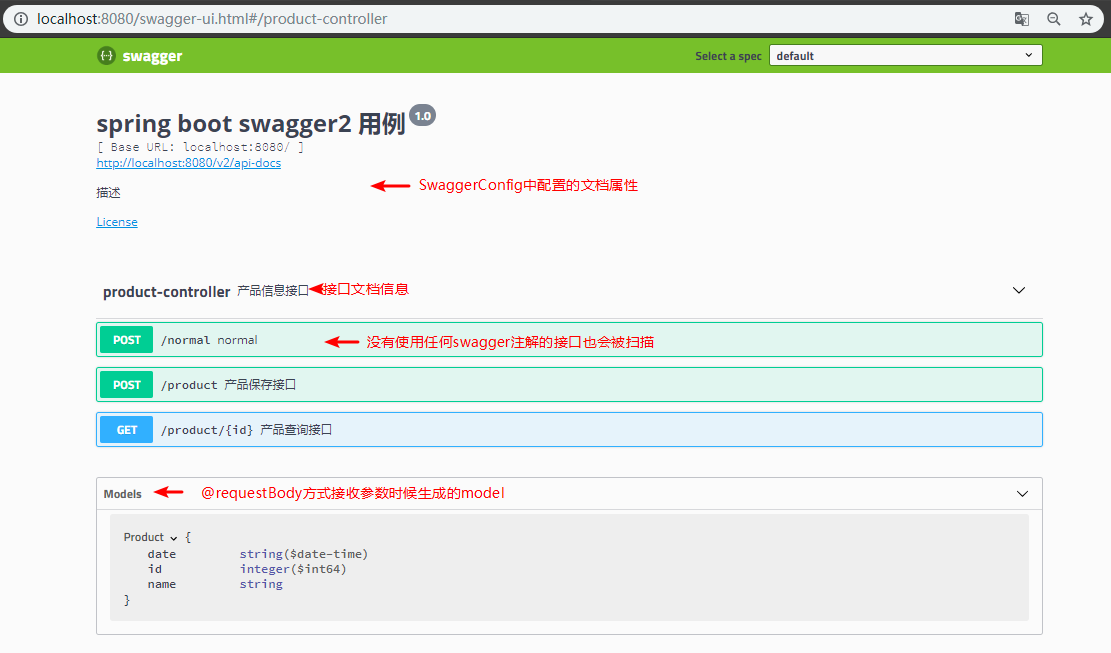This screenshot has width=1111, height=653.
Task: Click the browser address bar URL
Action: (212, 19)
